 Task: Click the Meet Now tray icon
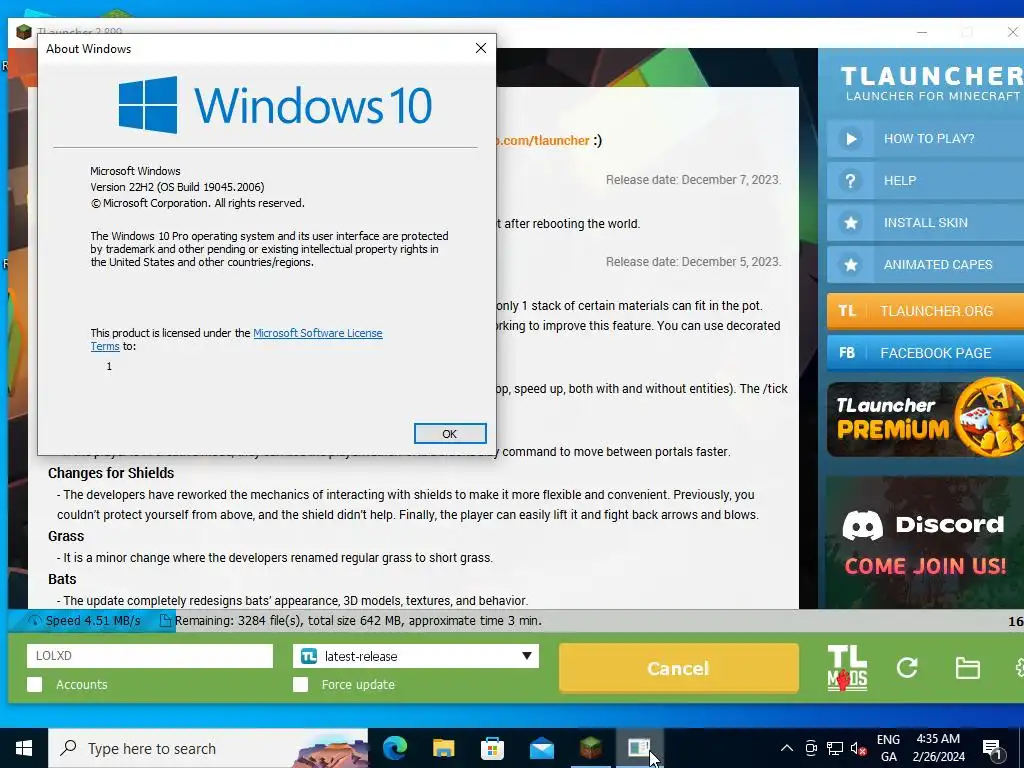click(811, 748)
